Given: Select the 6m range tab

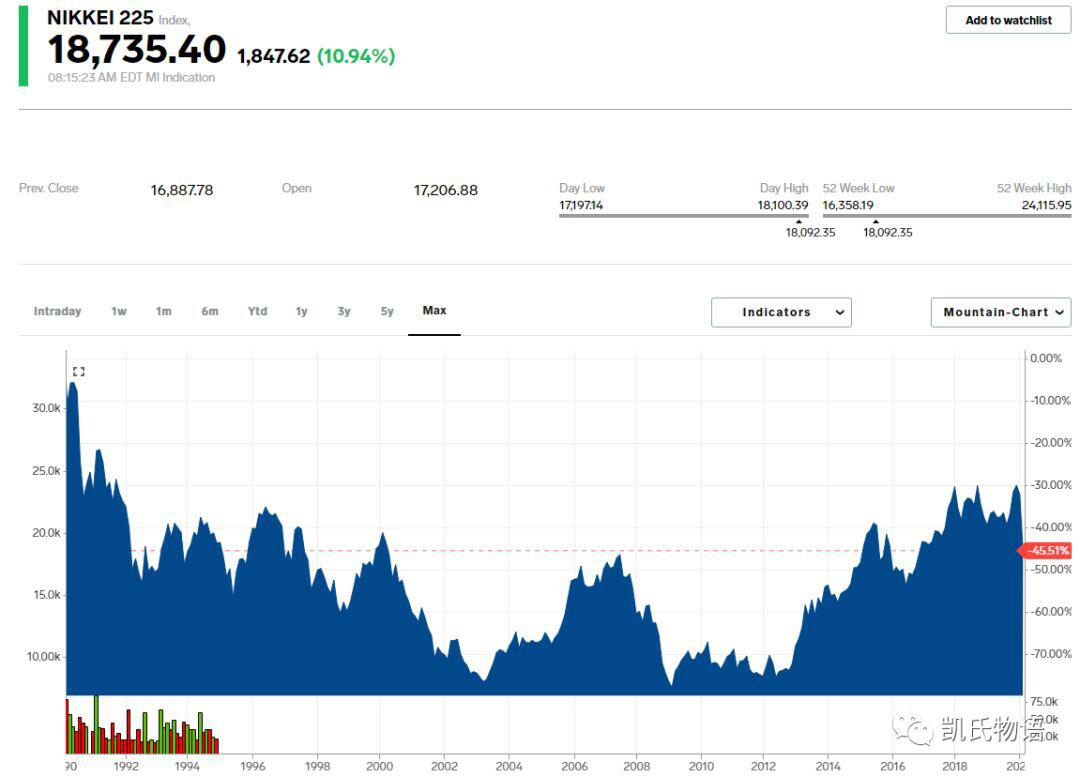Looking at the screenshot, I should point(210,311).
